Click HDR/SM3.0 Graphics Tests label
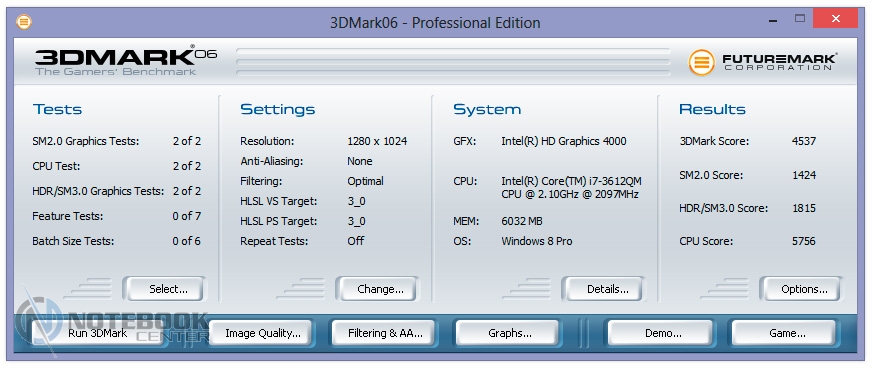 click(98, 191)
